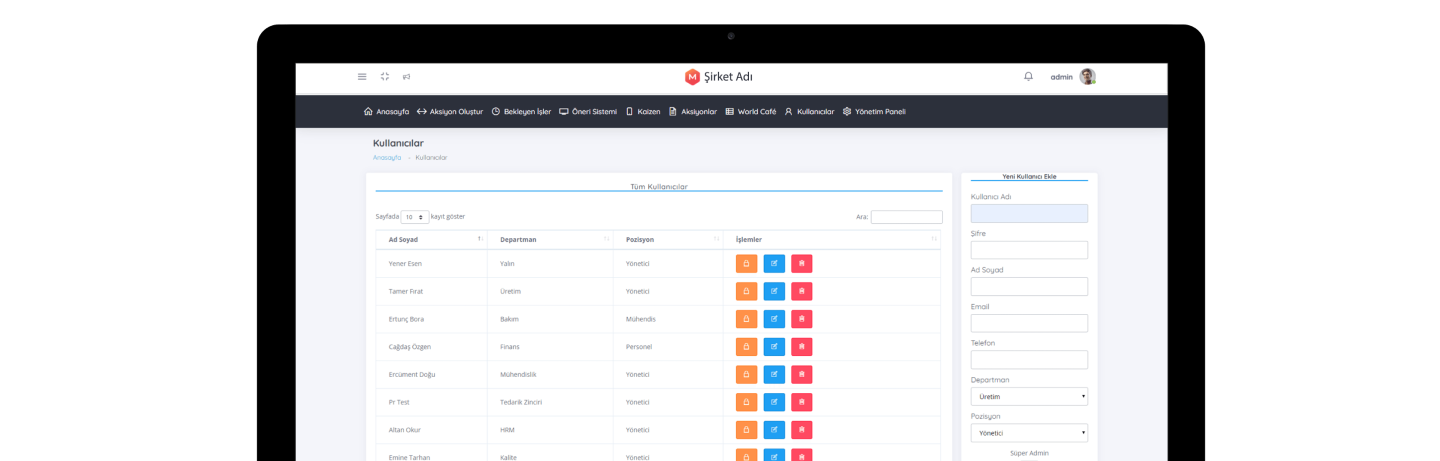
Task: Lock user Yener Esen with orange button
Action: coord(746,263)
